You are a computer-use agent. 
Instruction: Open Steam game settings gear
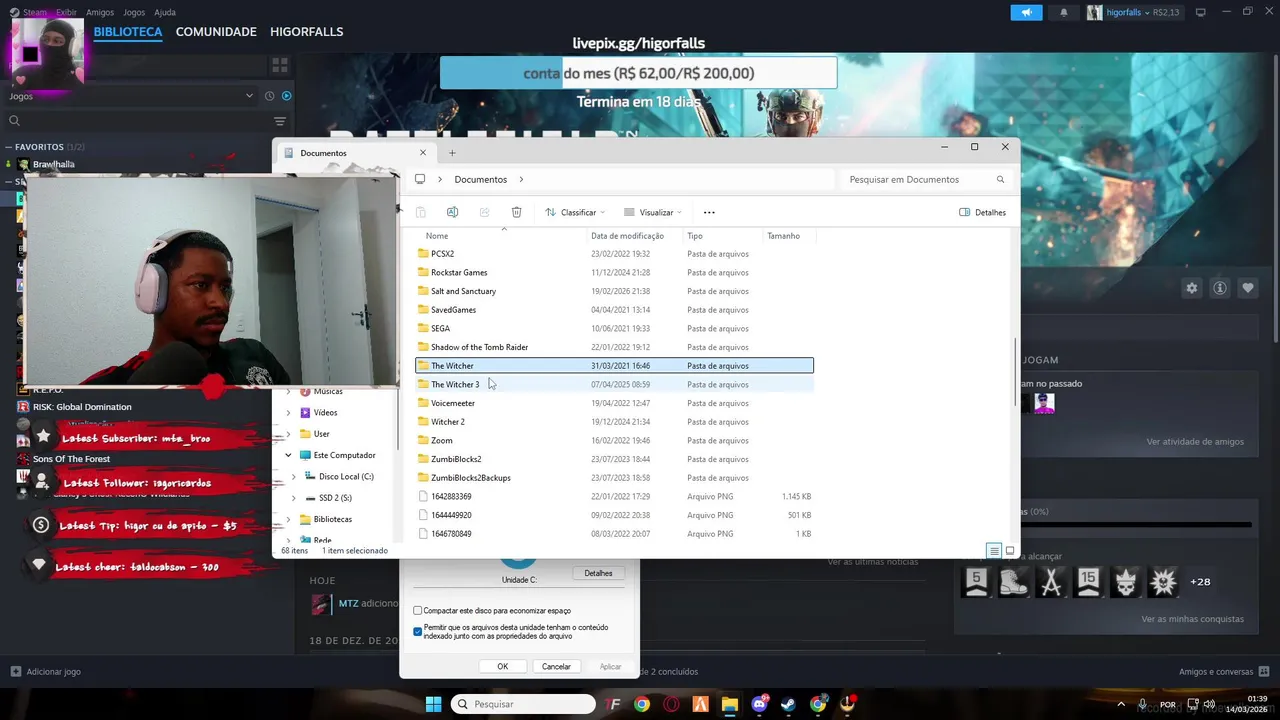(x=1191, y=288)
